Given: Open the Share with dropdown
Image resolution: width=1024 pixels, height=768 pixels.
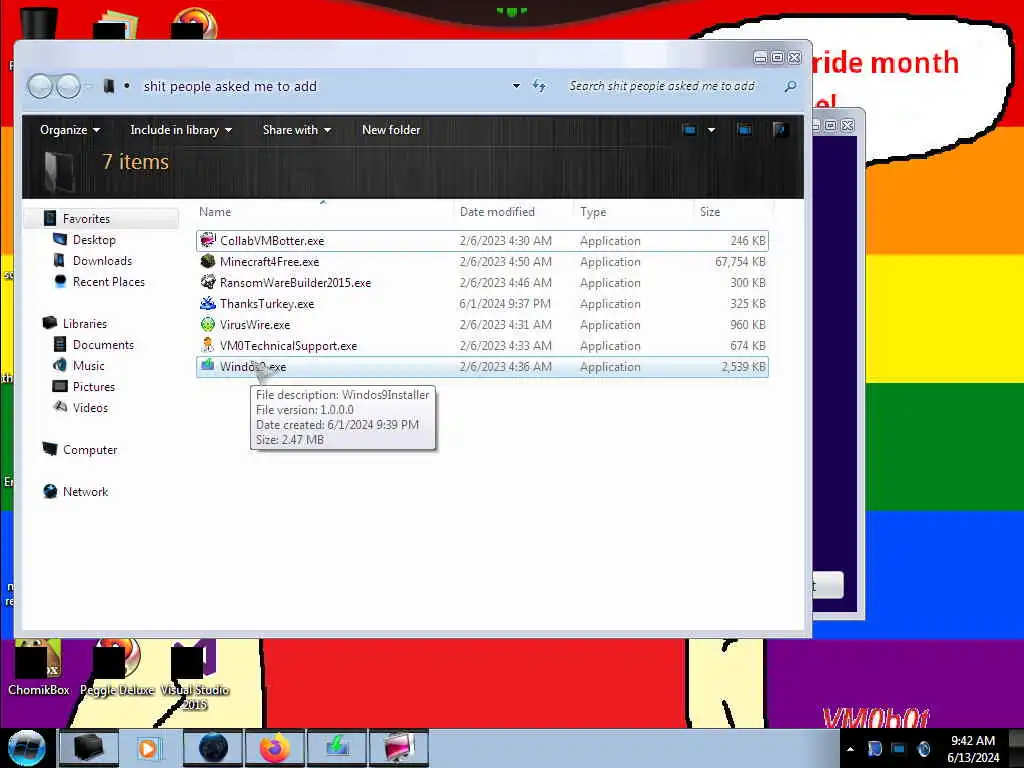Looking at the screenshot, I should point(296,129).
